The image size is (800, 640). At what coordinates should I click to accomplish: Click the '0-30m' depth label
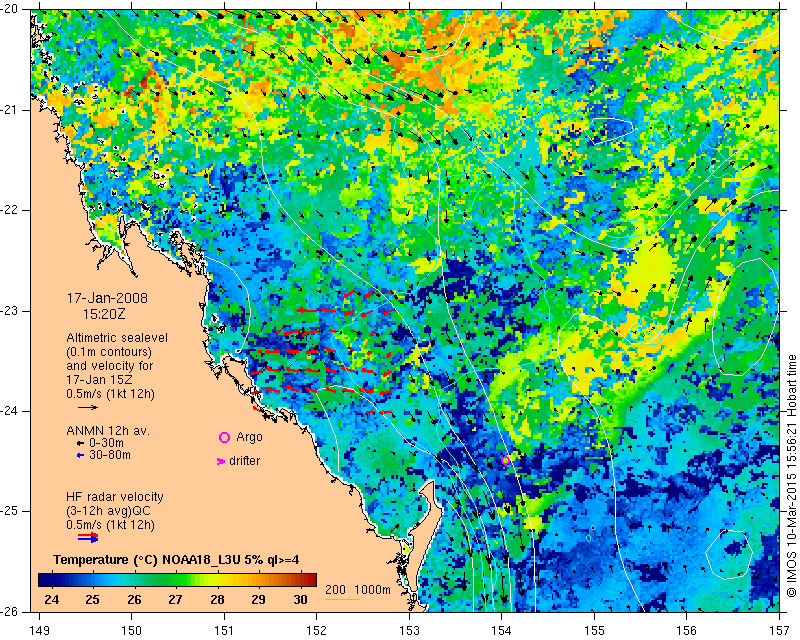tap(106, 443)
